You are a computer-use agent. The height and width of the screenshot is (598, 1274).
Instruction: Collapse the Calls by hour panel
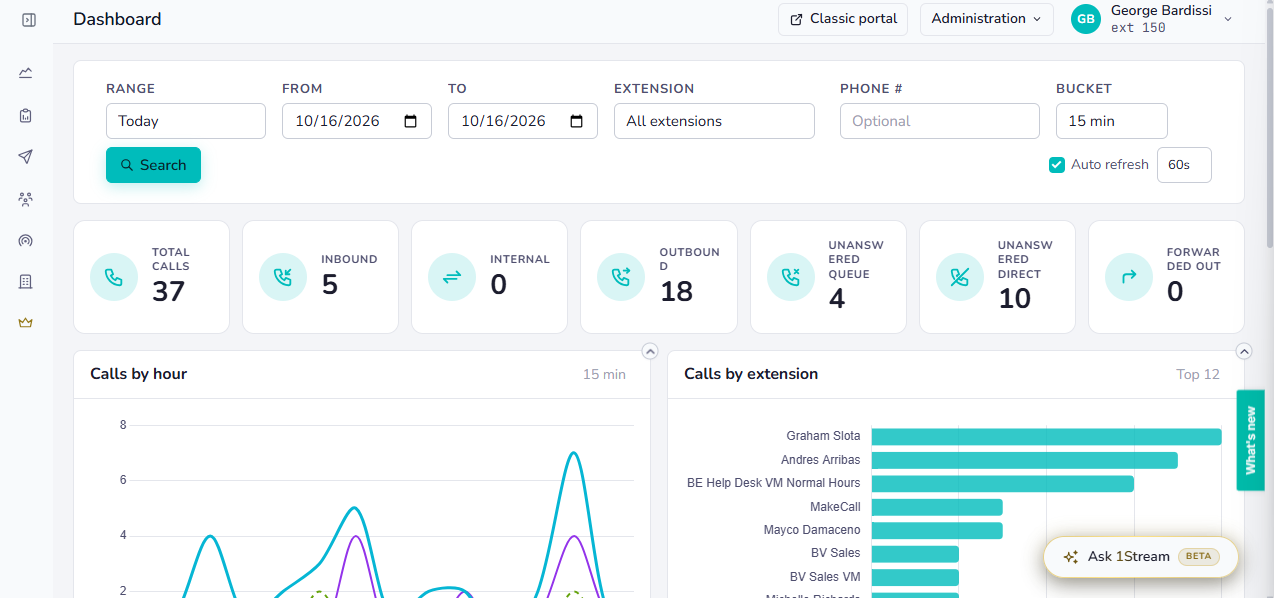tap(650, 351)
